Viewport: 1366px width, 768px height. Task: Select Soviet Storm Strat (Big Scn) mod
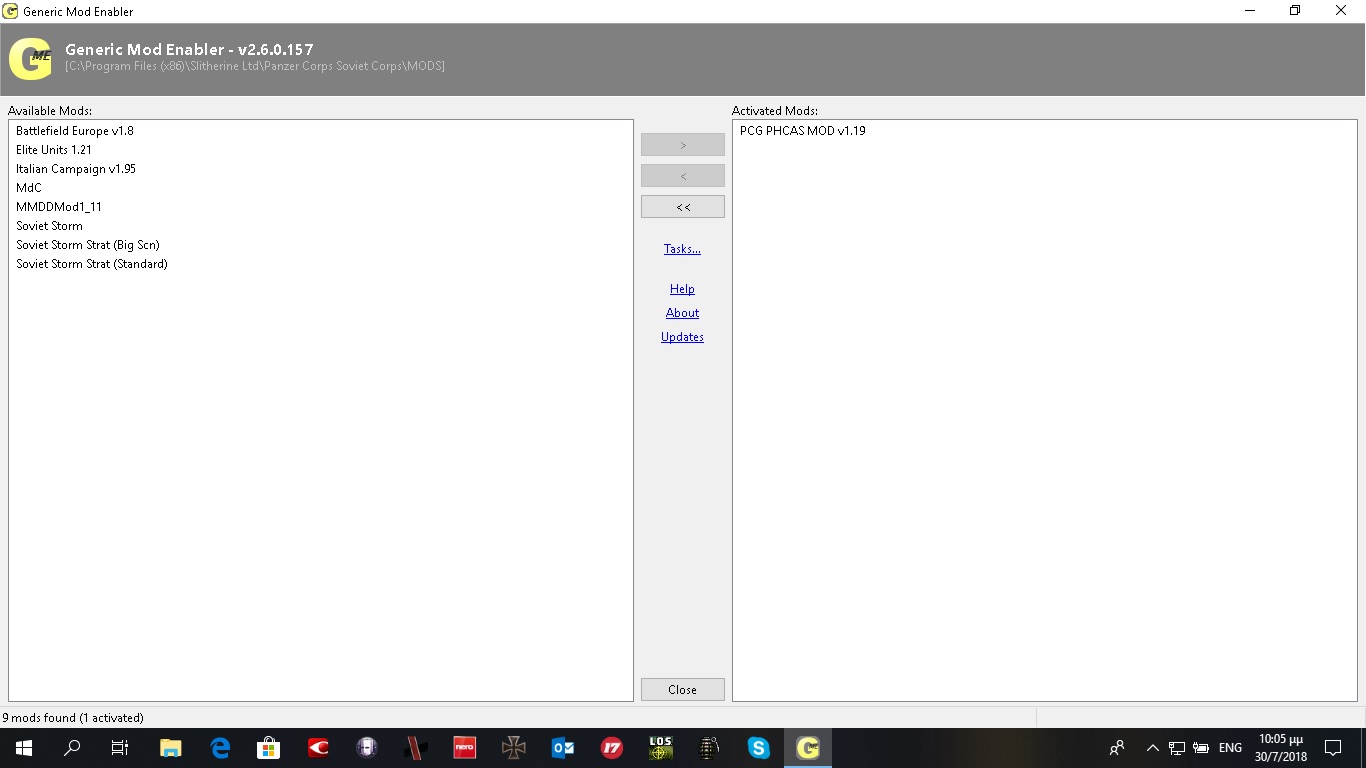pyautogui.click(x=88, y=245)
